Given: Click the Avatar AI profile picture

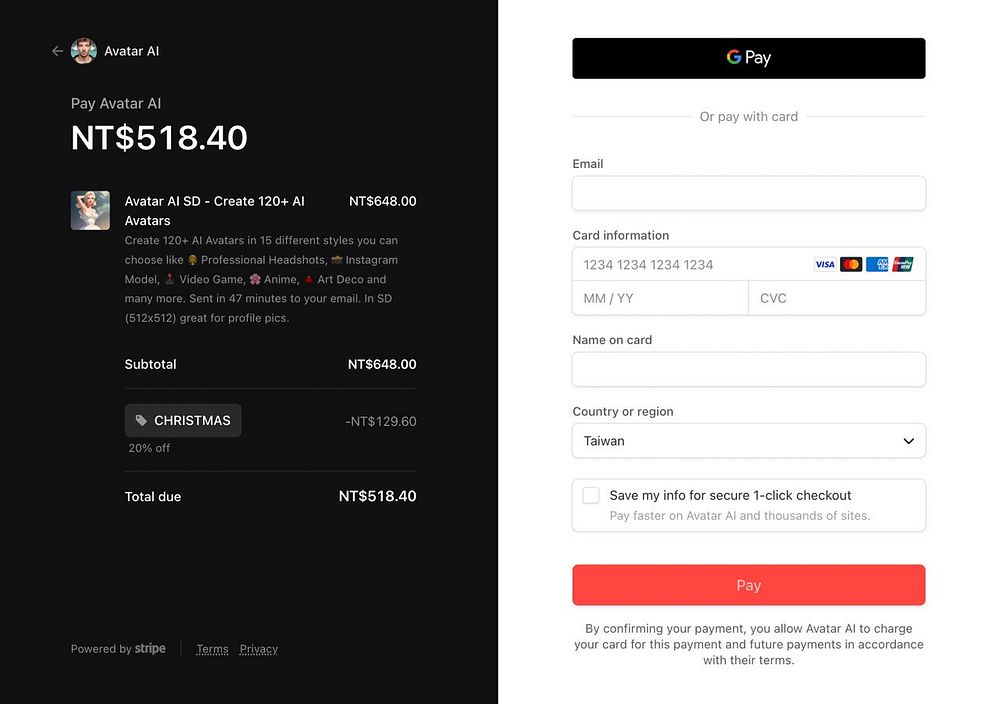Looking at the screenshot, I should click(x=84, y=51).
